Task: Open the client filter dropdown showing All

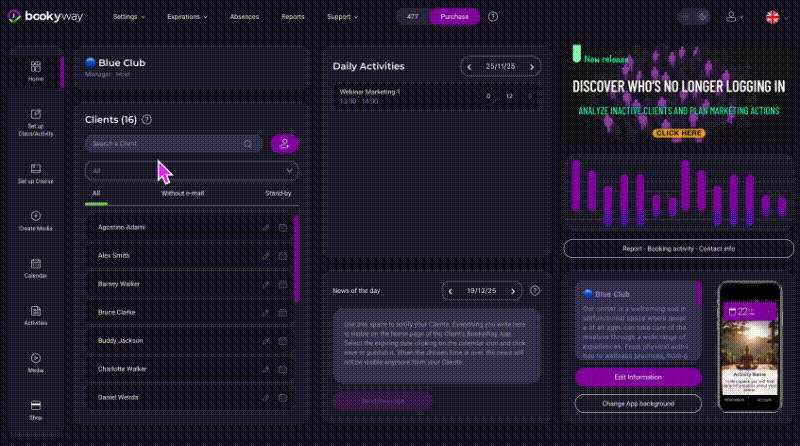Action: (x=192, y=171)
